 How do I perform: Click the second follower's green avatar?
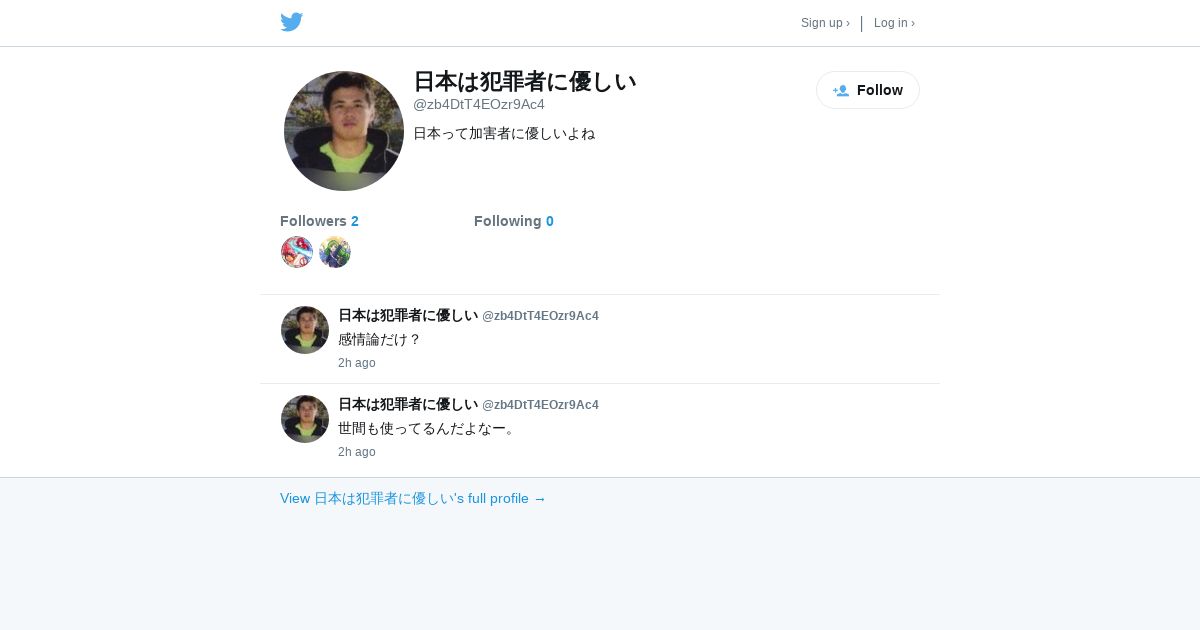coord(335,252)
